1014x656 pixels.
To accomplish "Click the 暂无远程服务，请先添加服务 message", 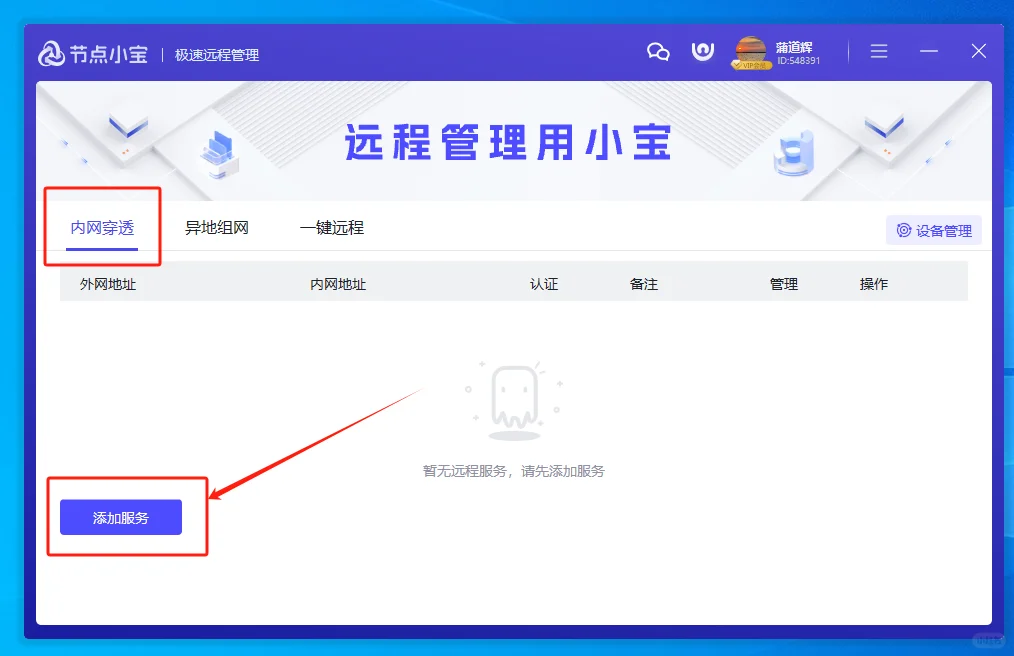I will pos(513,471).
